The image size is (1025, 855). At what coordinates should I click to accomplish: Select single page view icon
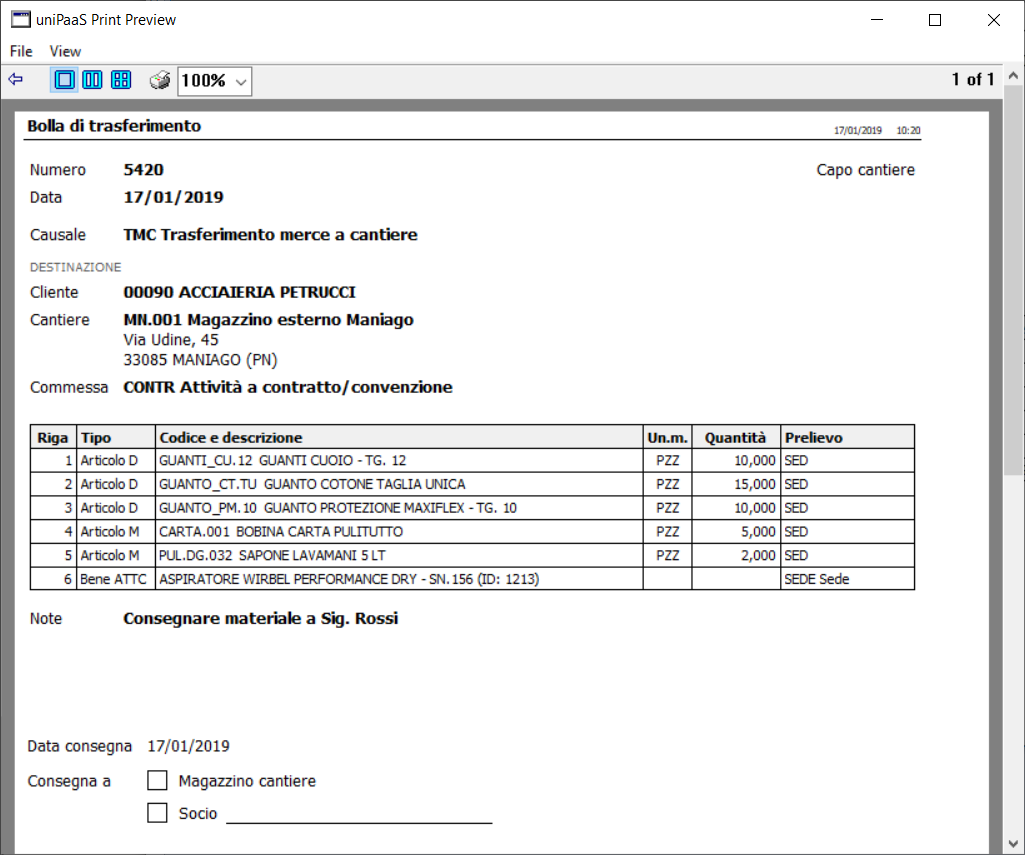[x=64, y=80]
